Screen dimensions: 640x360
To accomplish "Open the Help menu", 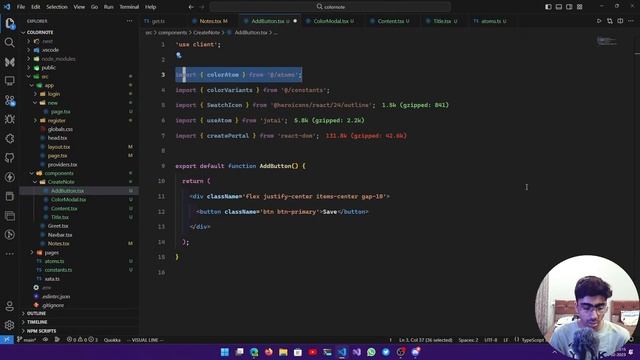I will (x=151, y=7).
